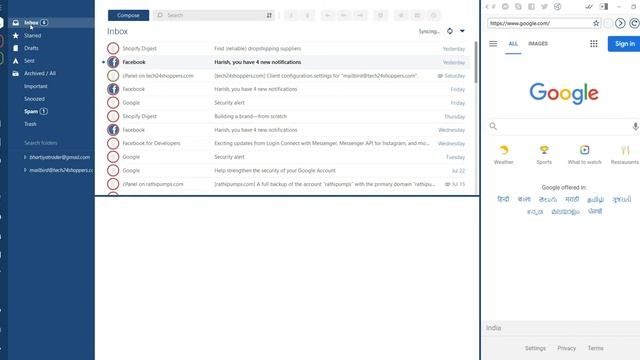640x360 pixels.
Task: Click the Google Terms footer link
Action: click(x=596, y=348)
